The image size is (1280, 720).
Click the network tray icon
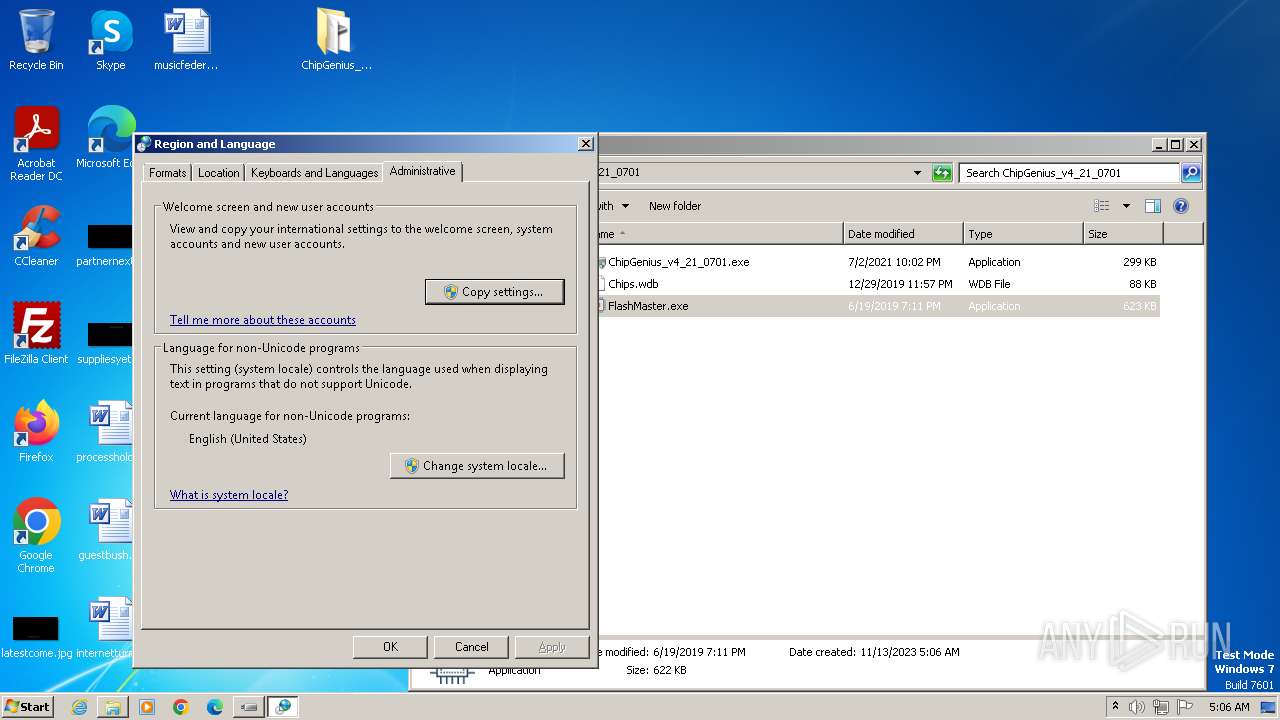point(1161,707)
